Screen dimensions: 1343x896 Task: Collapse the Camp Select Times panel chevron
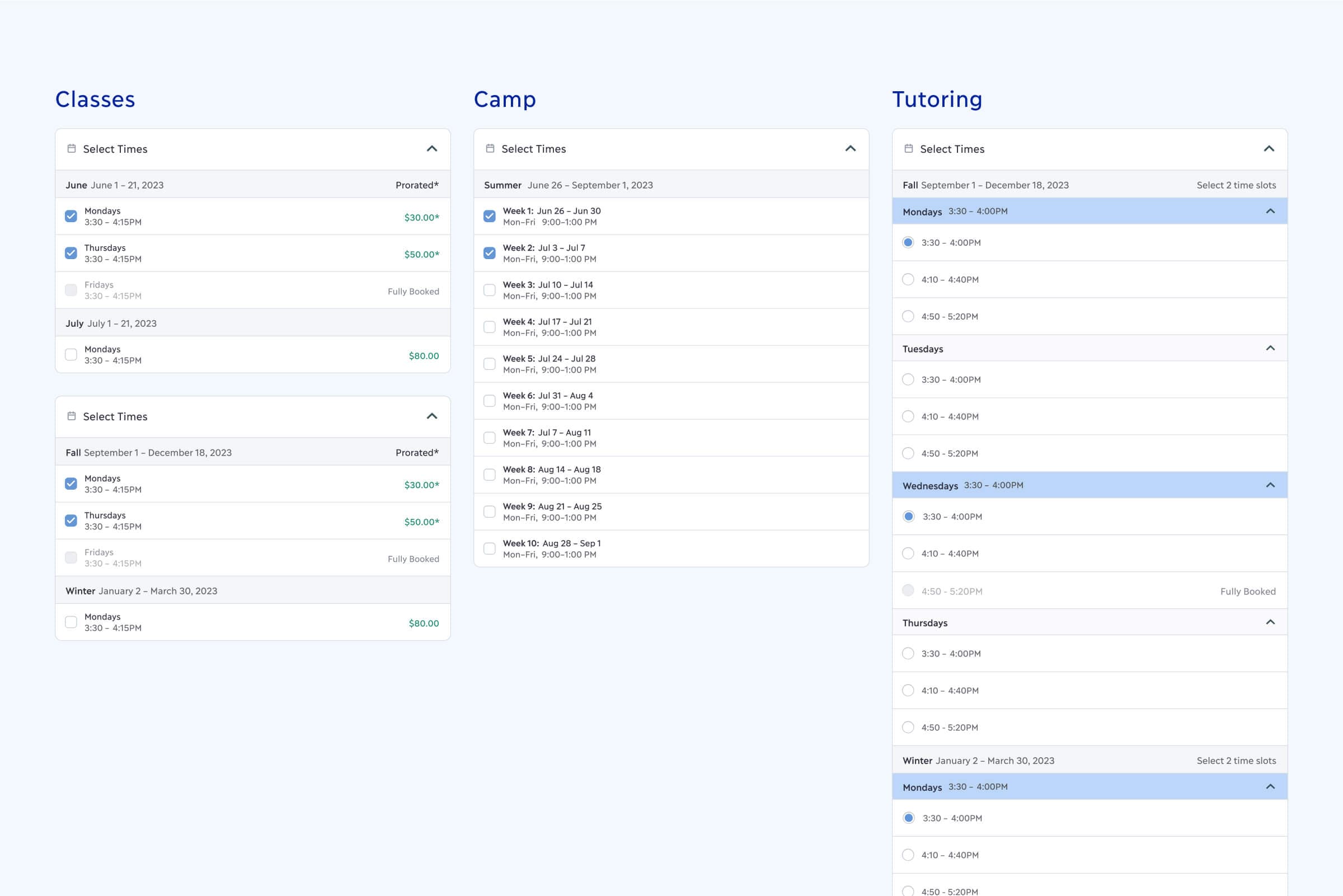click(850, 148)
